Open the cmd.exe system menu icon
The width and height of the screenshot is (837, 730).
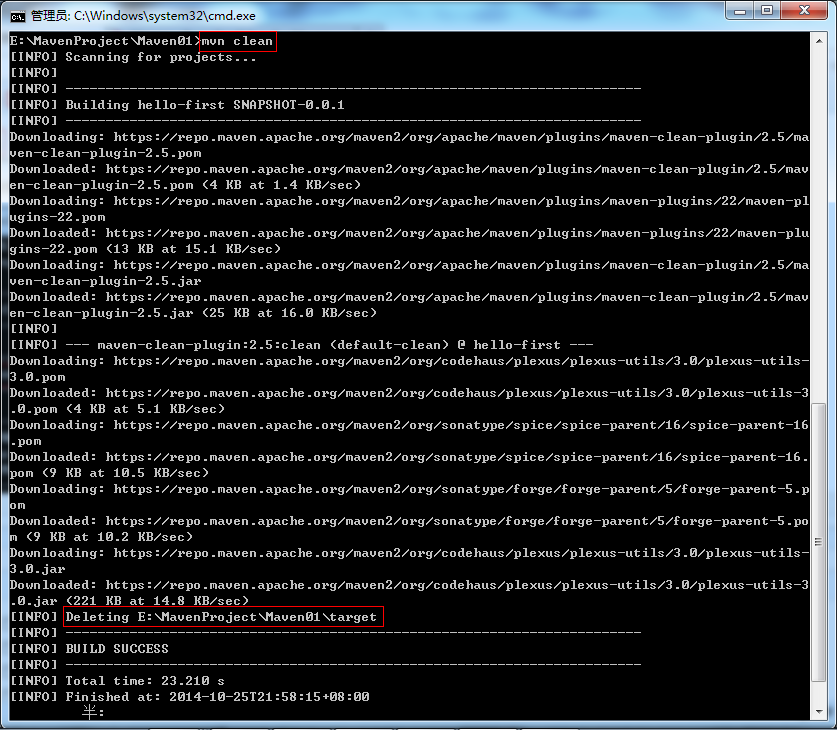[18, 17]
